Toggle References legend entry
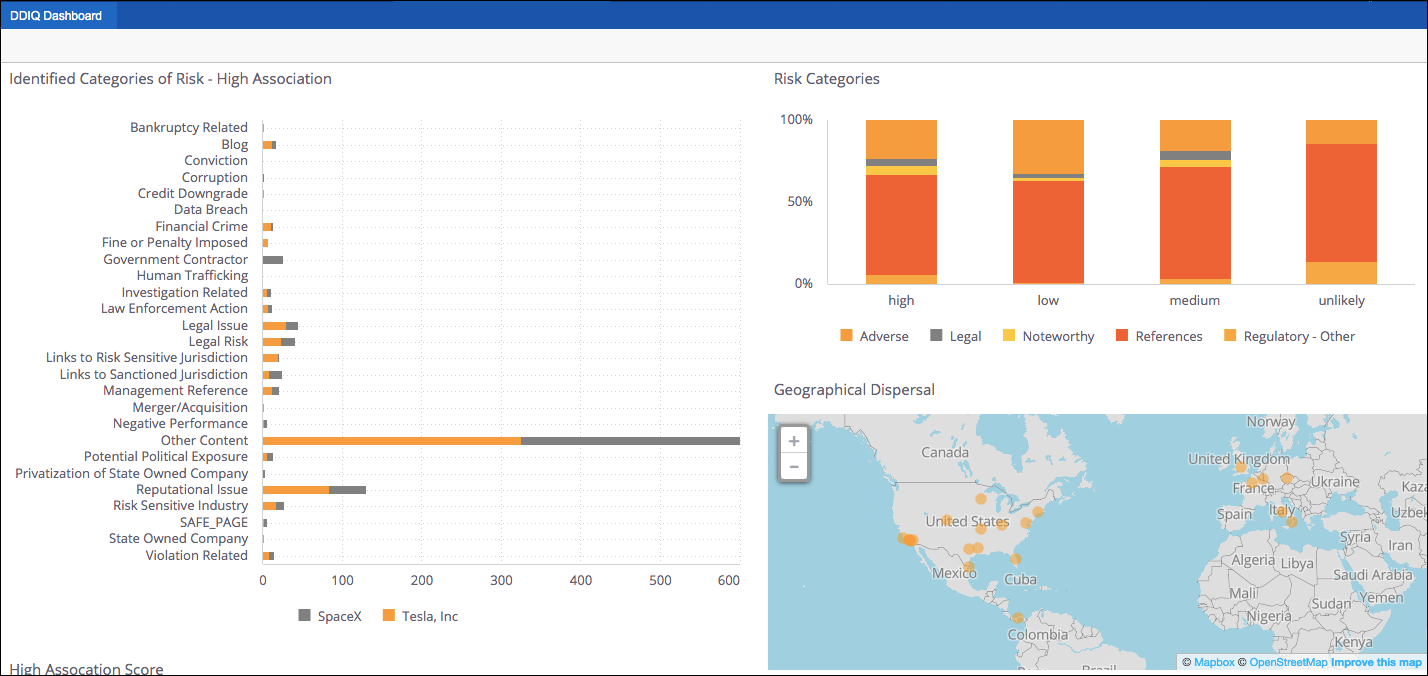Viewport: 1428px width, 676px height. (1158, 336)
